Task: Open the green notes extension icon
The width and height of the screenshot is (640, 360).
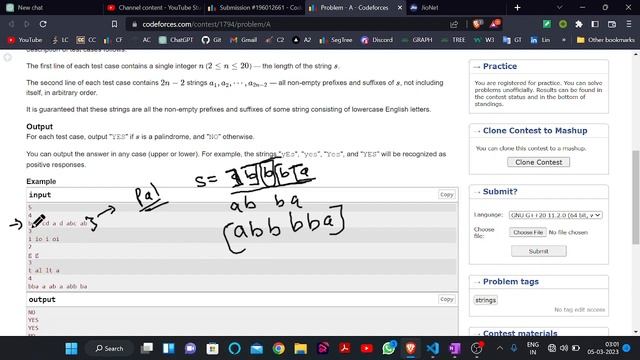Action: (x=547, y=24)
